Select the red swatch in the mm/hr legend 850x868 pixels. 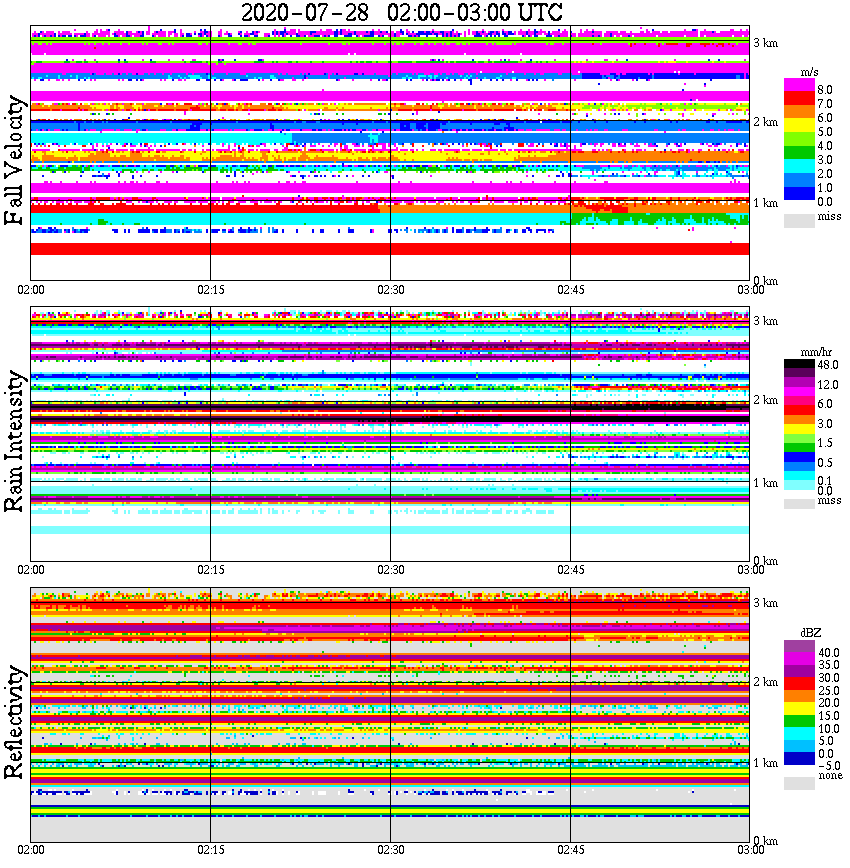coord(799,410)
